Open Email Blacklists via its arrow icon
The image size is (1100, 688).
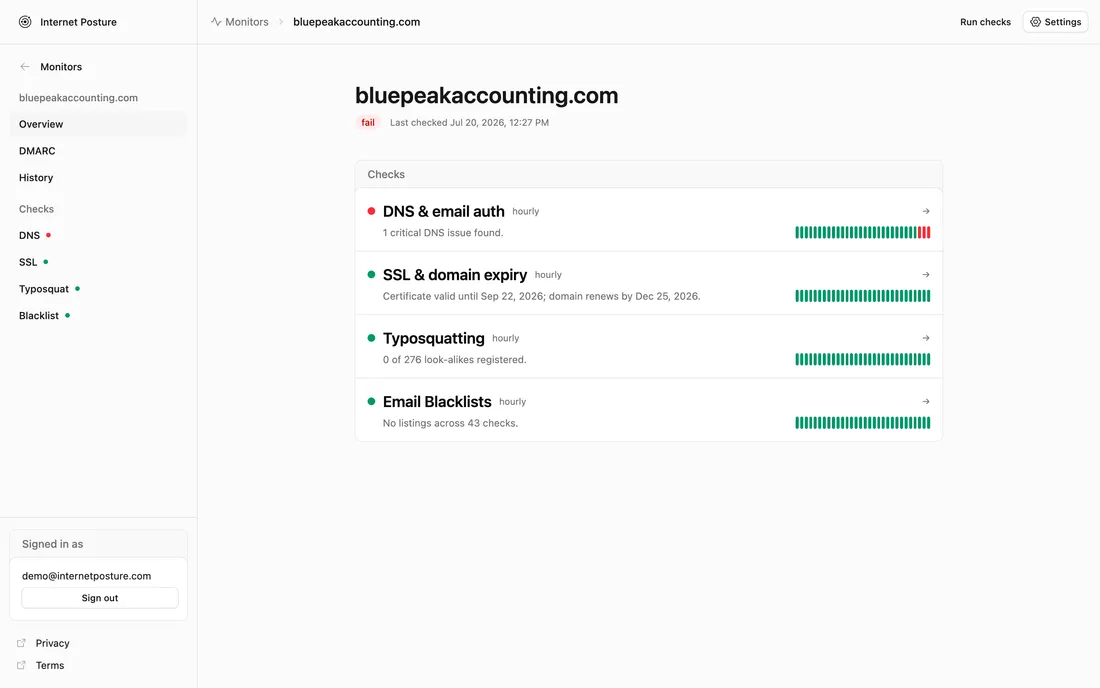click(x=926, y=402)
